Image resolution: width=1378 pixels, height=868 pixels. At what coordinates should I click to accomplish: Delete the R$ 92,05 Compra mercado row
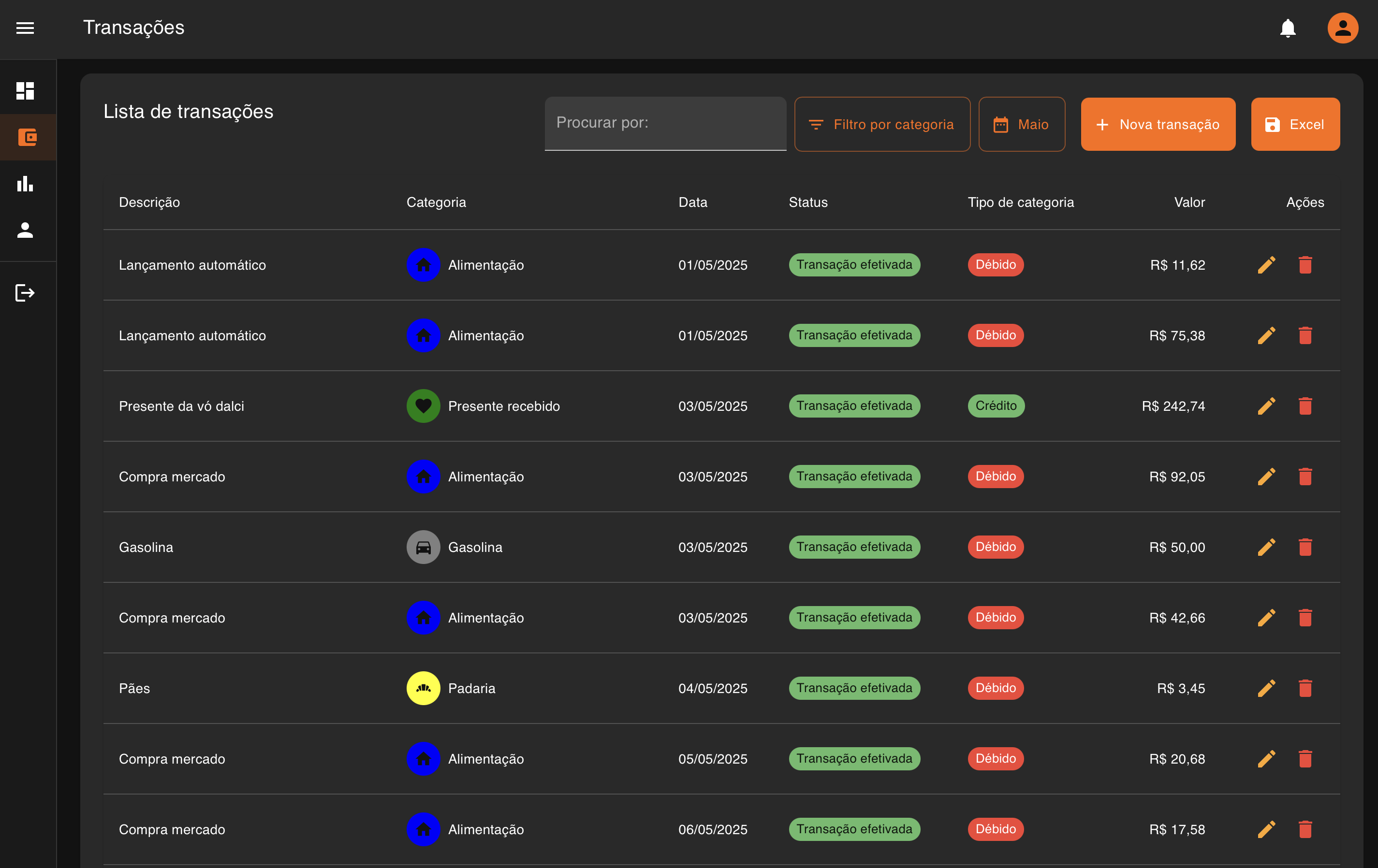[1305, 477]
